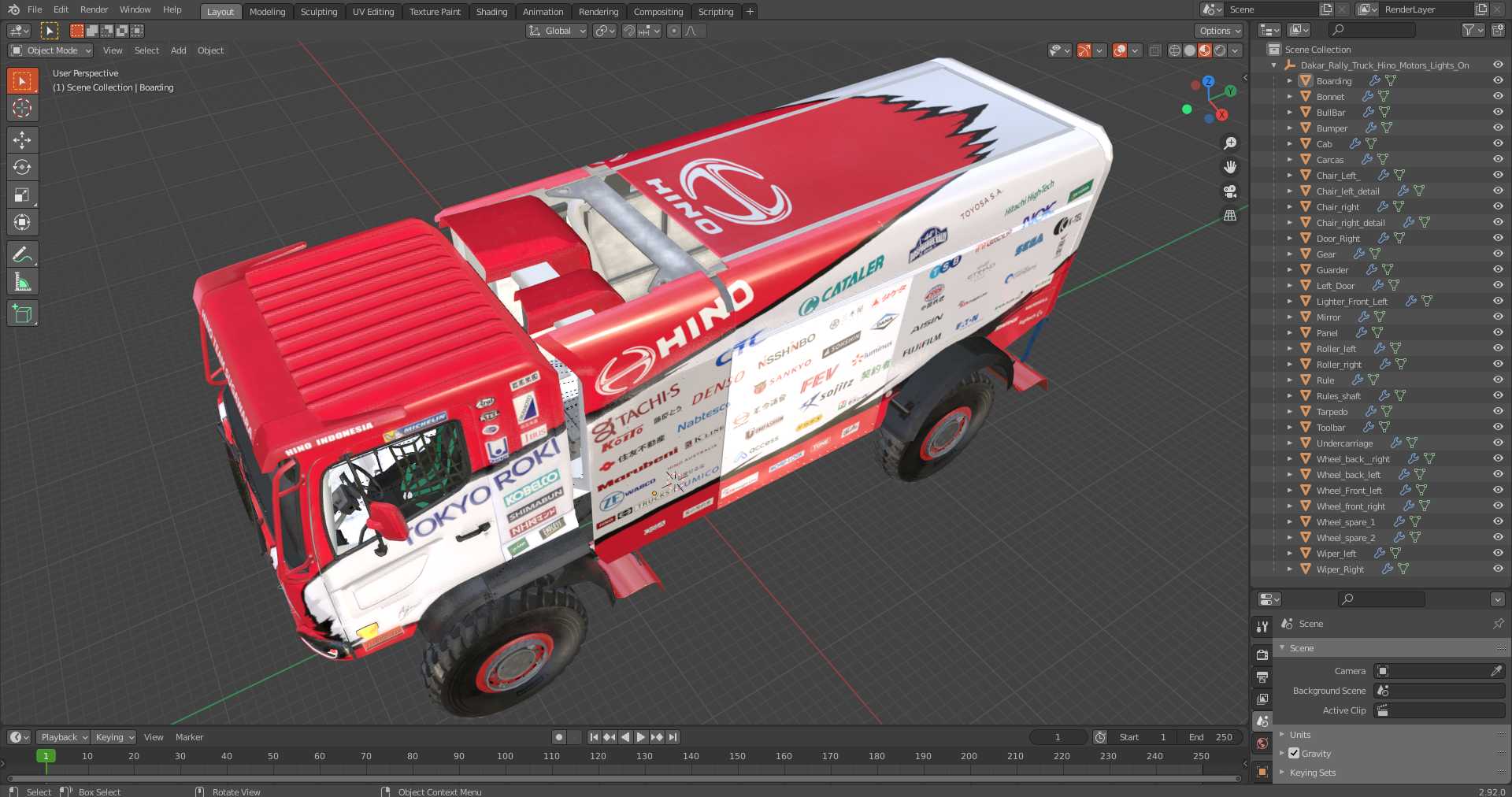The image size is (1512, 797).
Task: Open the Playback dropdown
Action: [x=62, y=737]
